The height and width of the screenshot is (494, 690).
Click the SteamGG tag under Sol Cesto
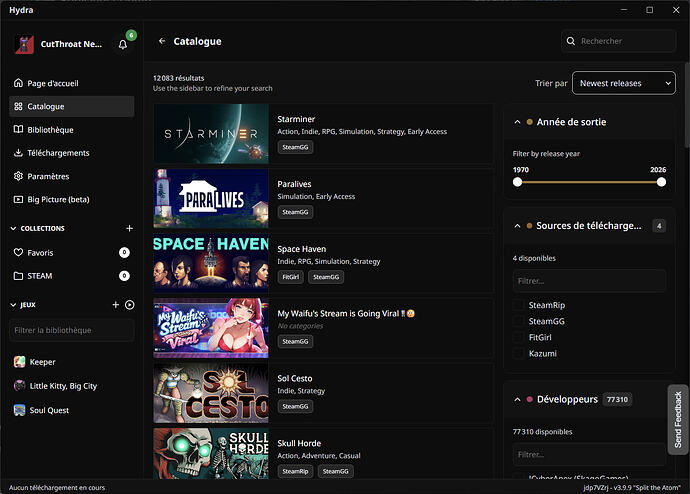point(295,406)
